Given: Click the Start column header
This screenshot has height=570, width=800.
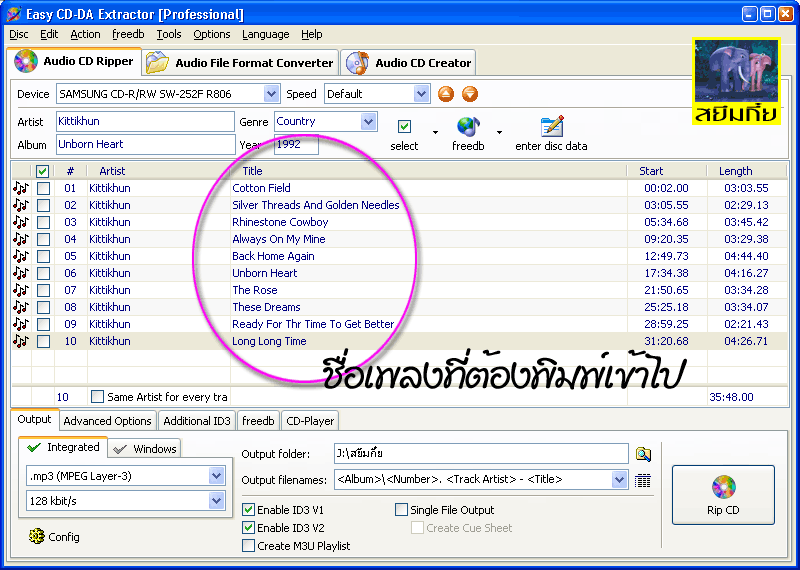Looking at the screenshot, I should (667, 171).
